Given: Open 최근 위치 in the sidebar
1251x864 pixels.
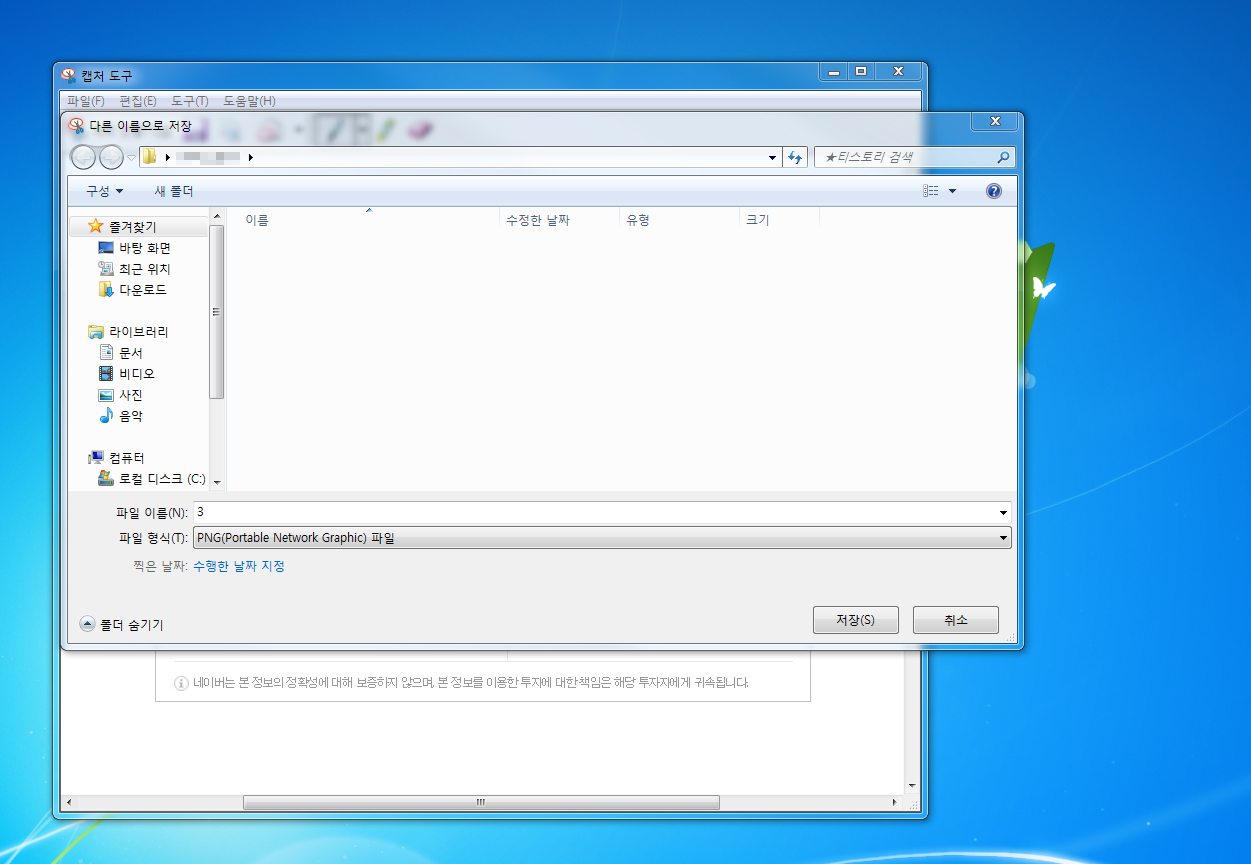Looking at the screenshot, I should pyautogui.click(x=134, y=269).
